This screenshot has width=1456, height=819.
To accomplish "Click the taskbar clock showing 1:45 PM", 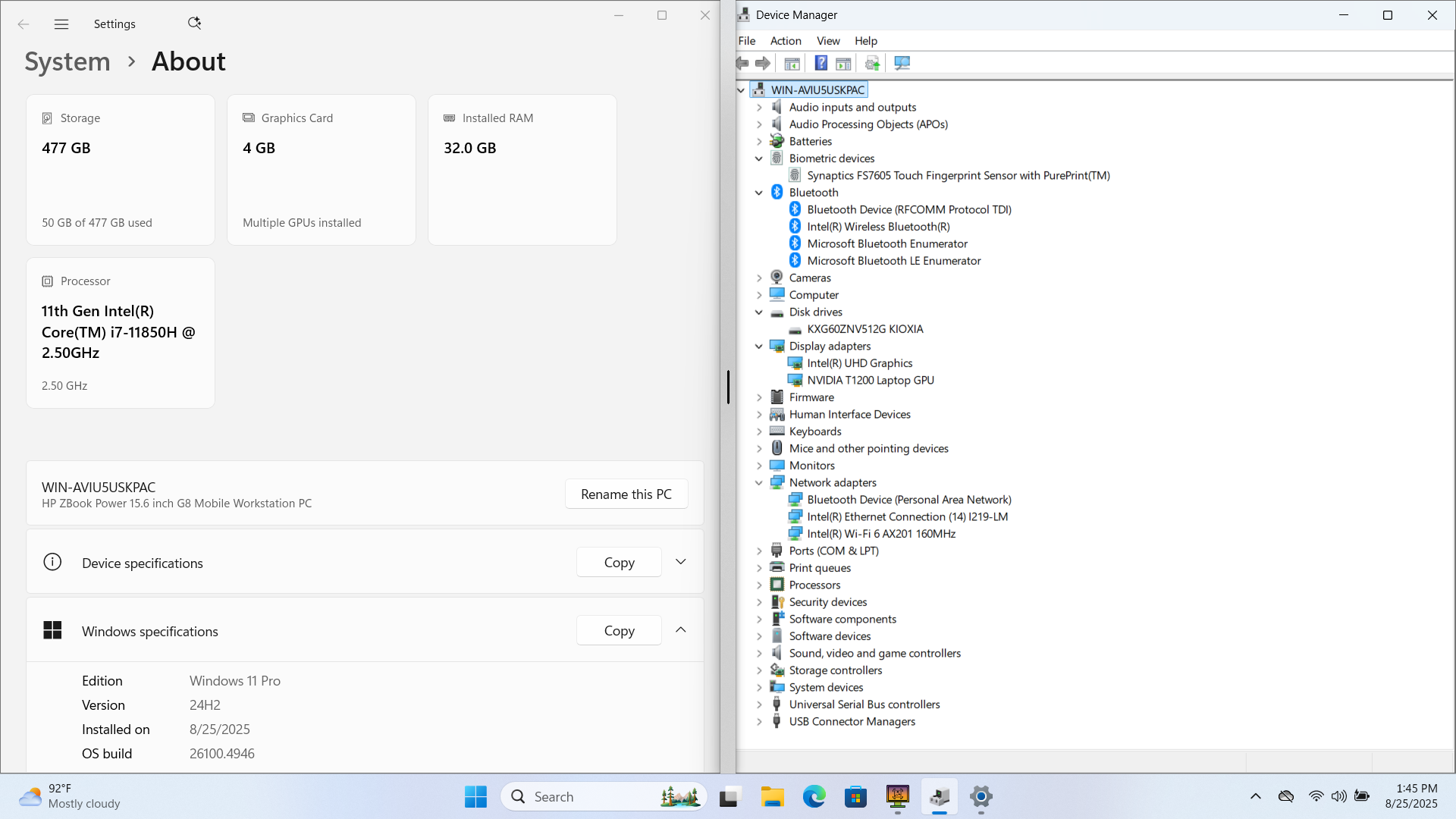I will (1411, 796).
